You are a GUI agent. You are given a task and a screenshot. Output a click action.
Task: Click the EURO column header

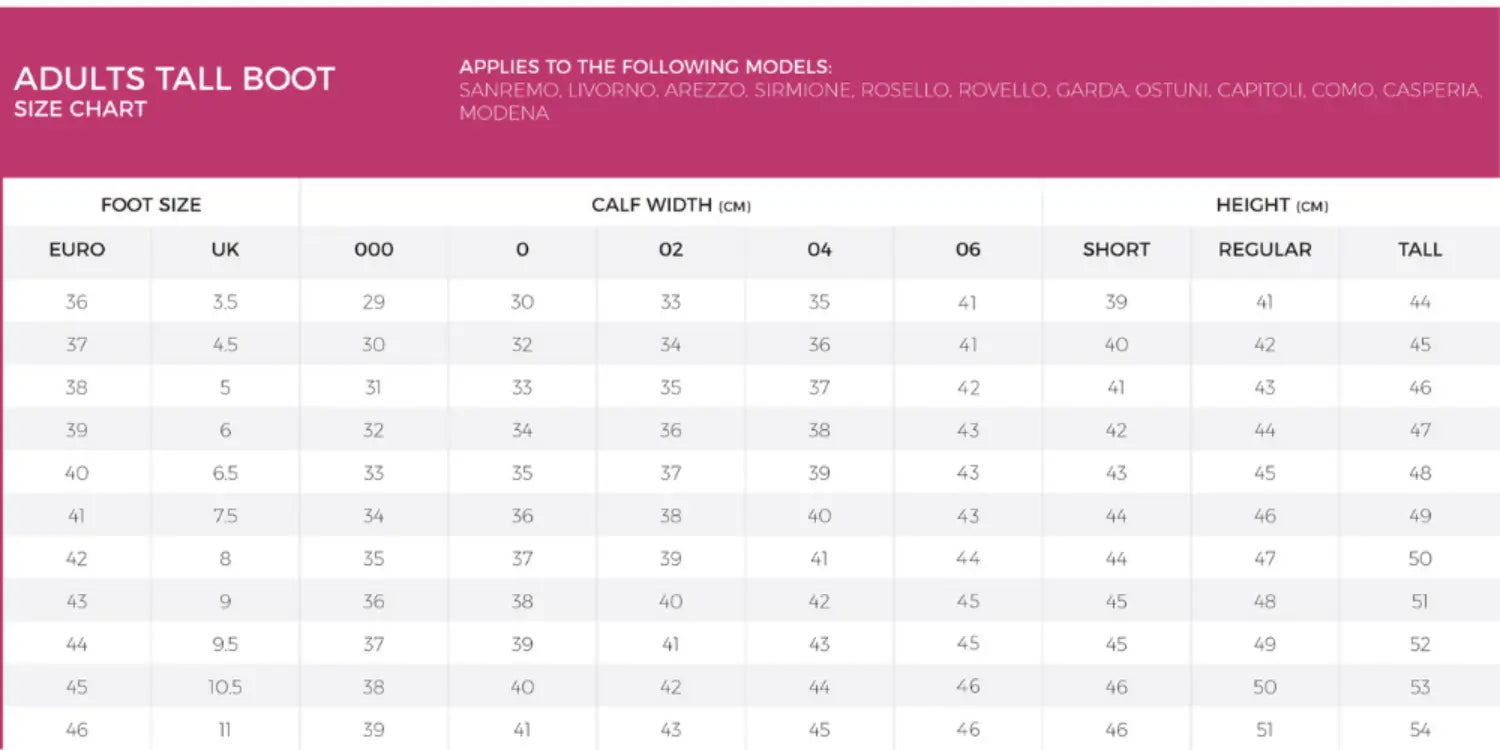point(77,250)
